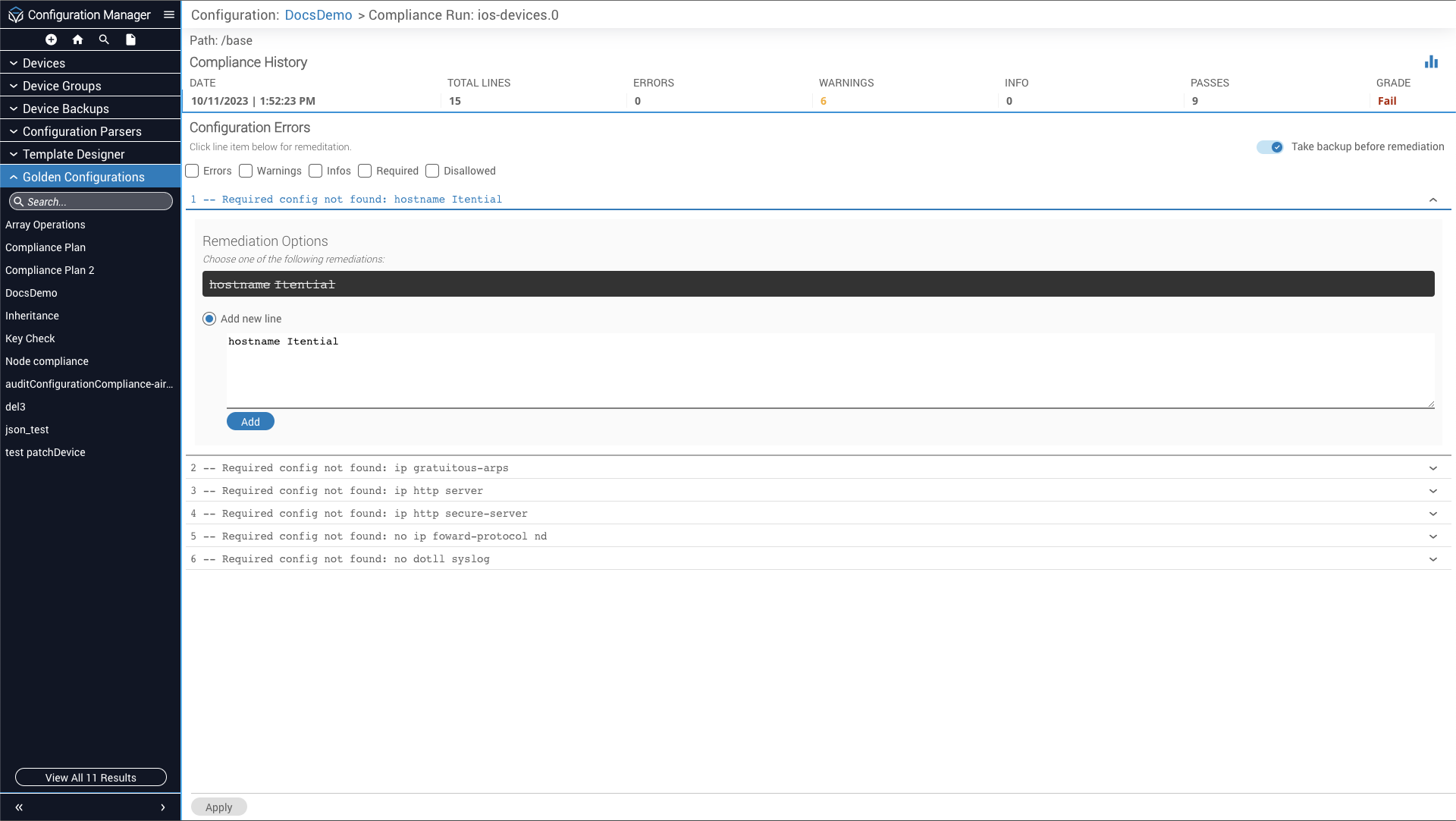Check the Warnings filter checkbox
The image size is (1456, 821).
246,171
